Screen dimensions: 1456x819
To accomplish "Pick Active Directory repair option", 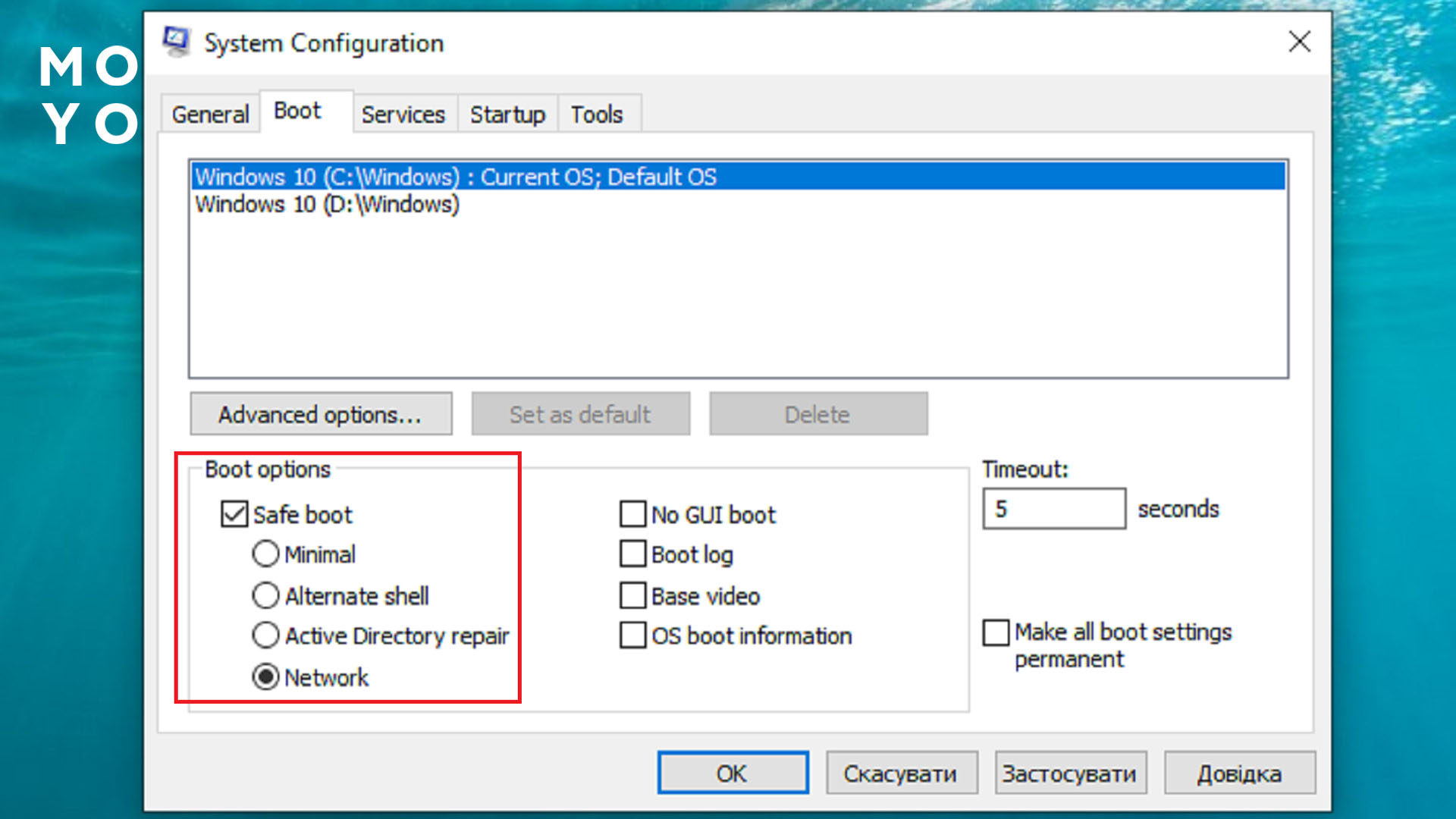I will (265, 635).
